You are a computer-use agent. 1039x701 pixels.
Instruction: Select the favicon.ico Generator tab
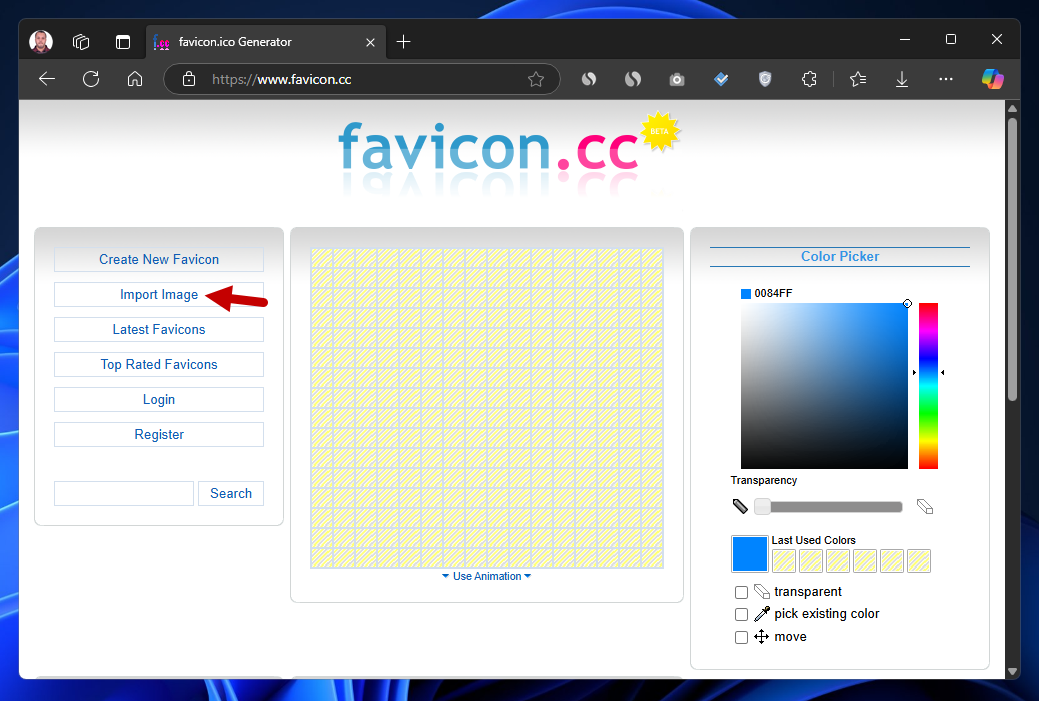[265, 42]
